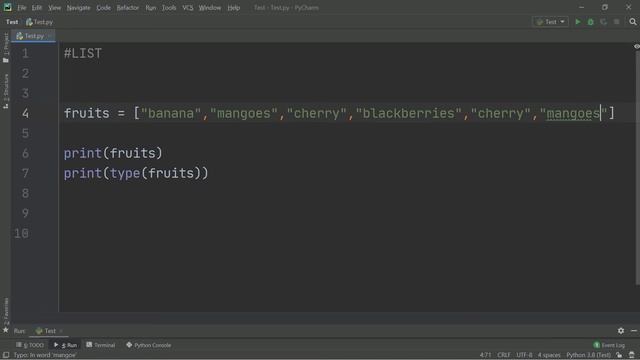Toggle tool window bars icon in status bar
This screenshot has width=640, height=360.
[x=6, y=355]
